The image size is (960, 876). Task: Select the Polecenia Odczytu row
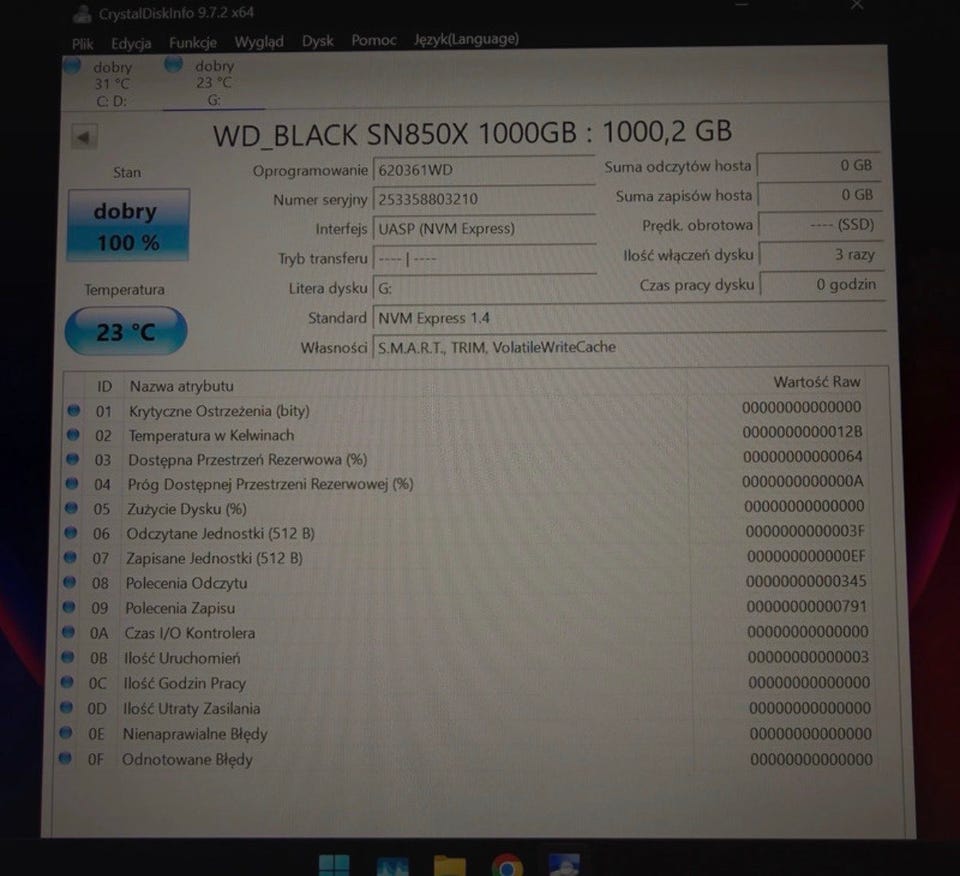[x=468, y=582]
